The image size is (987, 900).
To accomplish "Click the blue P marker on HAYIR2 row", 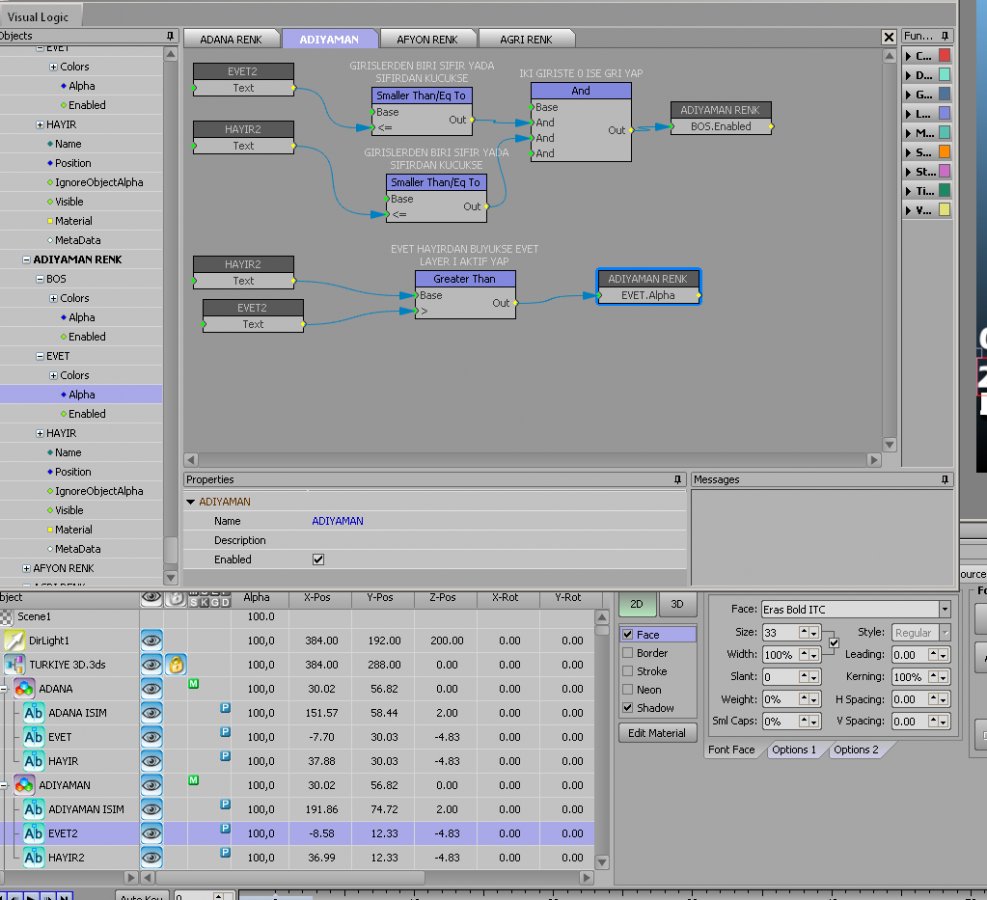I will [x=225, y=853].
